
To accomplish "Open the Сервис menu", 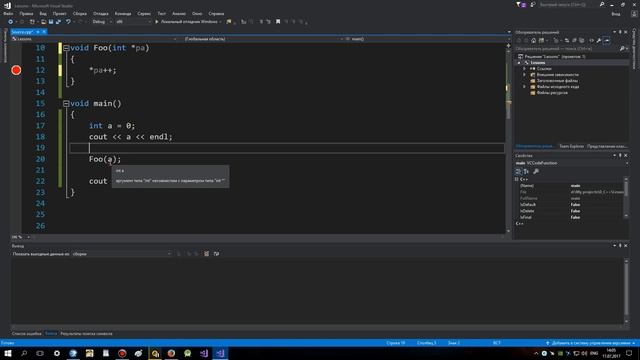I will tap(144, 13).
